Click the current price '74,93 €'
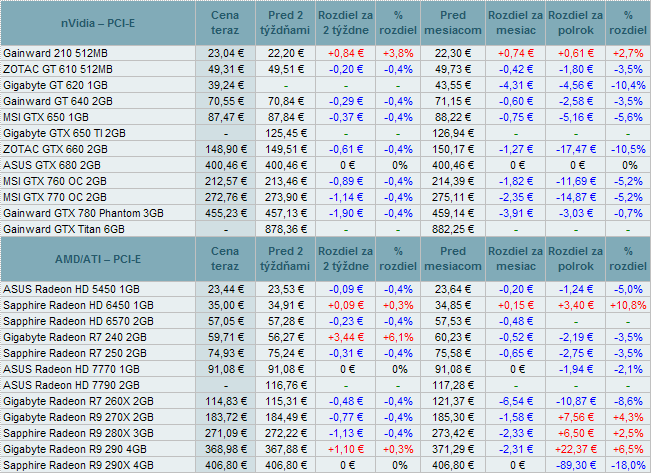The image size is (651, 473). coord(226,353)
